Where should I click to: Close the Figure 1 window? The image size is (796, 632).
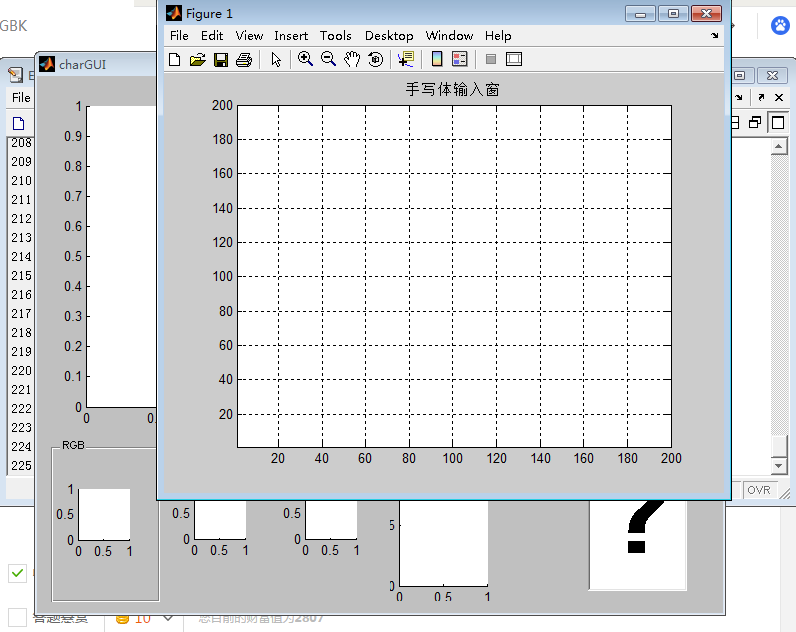706,14
